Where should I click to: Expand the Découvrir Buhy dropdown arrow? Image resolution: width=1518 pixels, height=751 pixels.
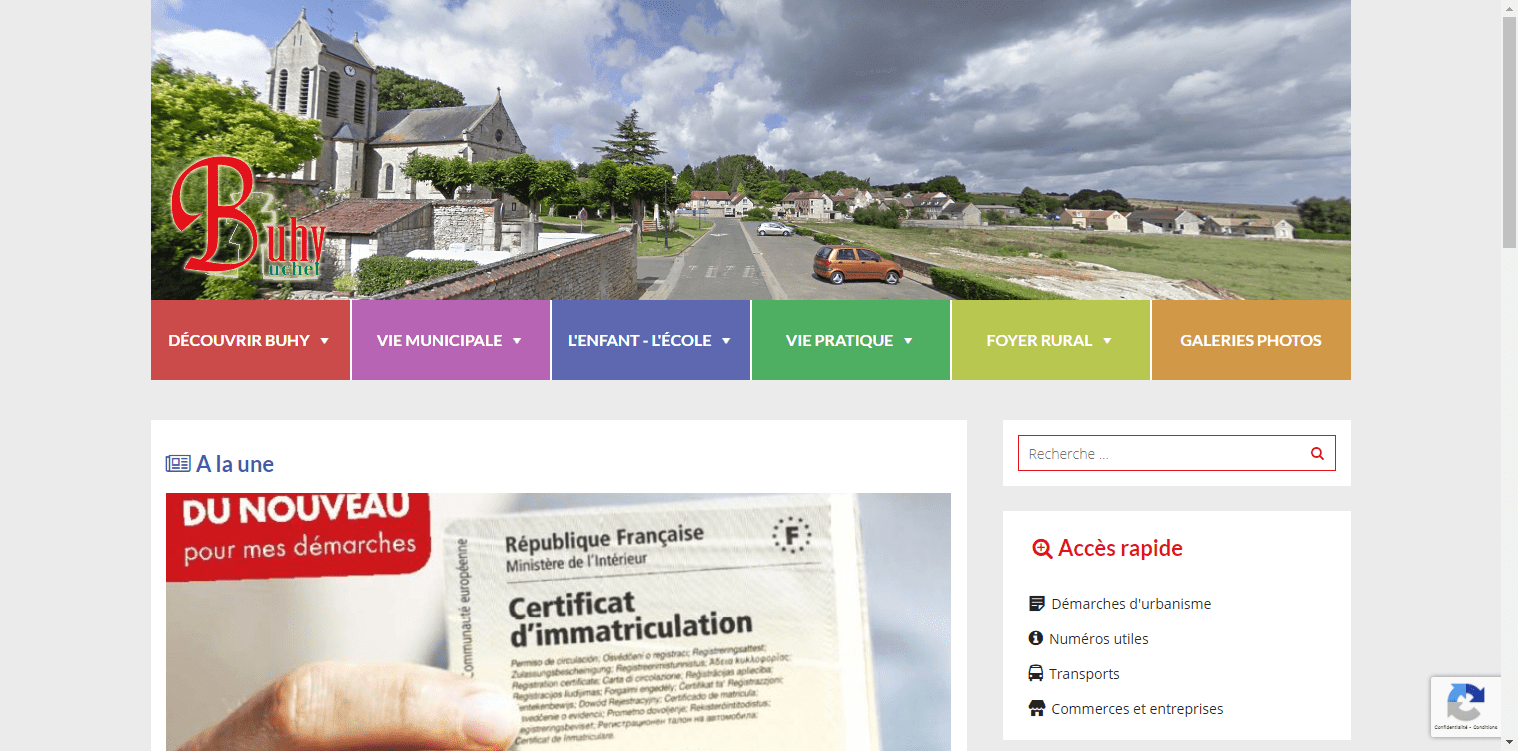click(324, 341)
